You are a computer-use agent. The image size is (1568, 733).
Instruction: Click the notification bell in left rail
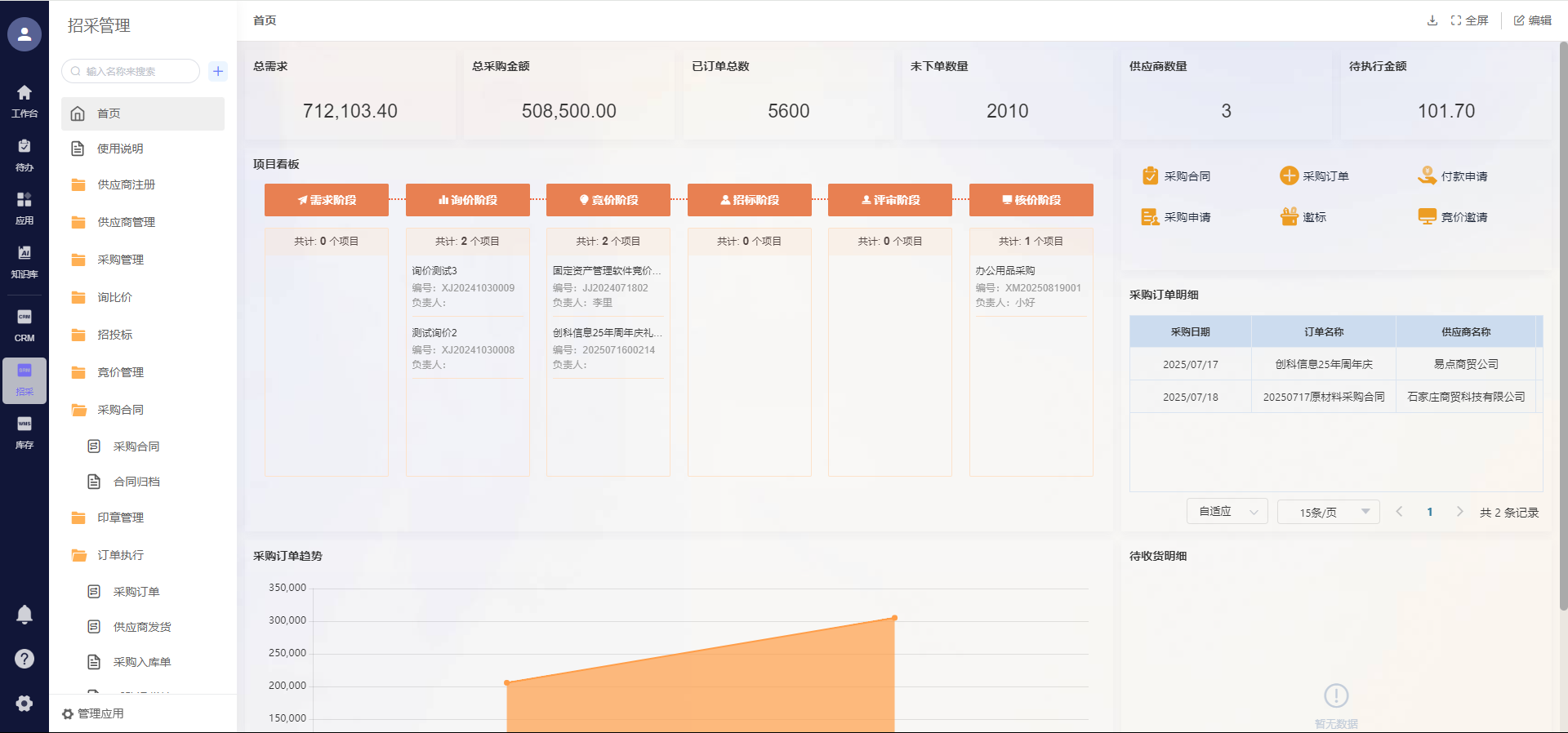[x=24, y=615]
